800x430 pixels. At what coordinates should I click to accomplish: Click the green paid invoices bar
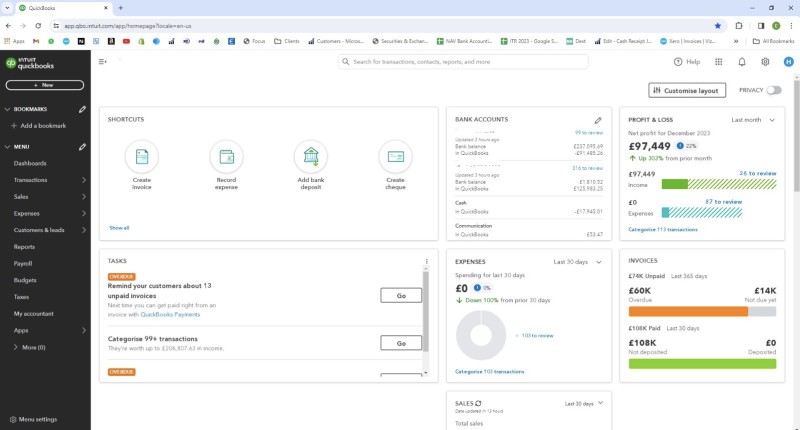pyautogui.click(x=702, y=364)
